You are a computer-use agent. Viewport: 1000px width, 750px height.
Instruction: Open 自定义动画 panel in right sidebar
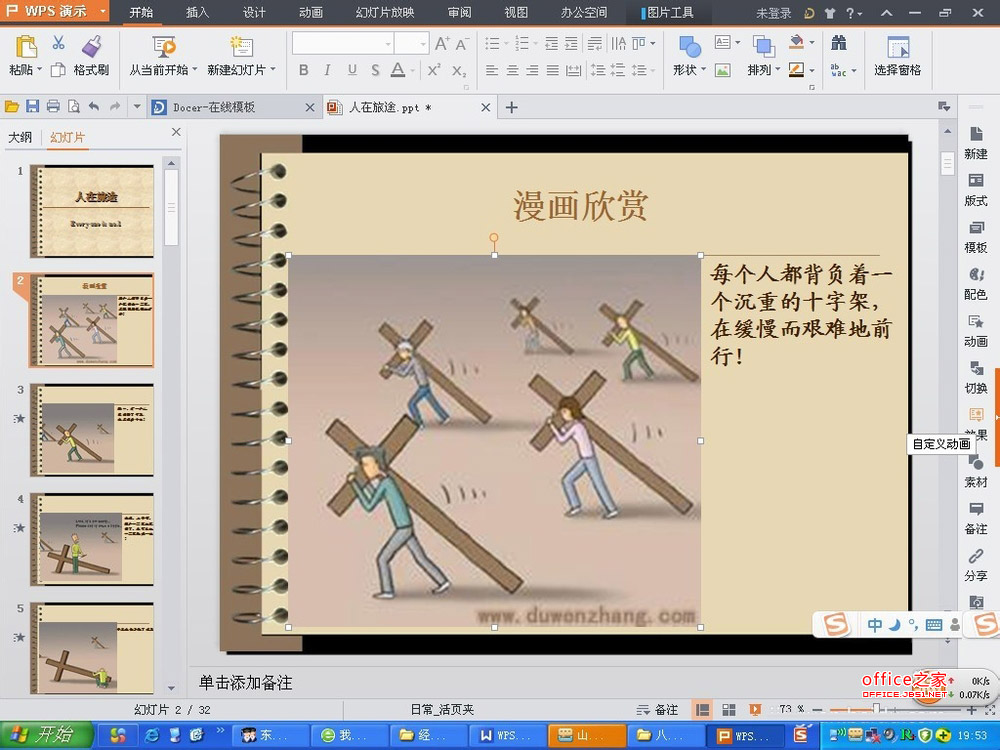[976, 420]
